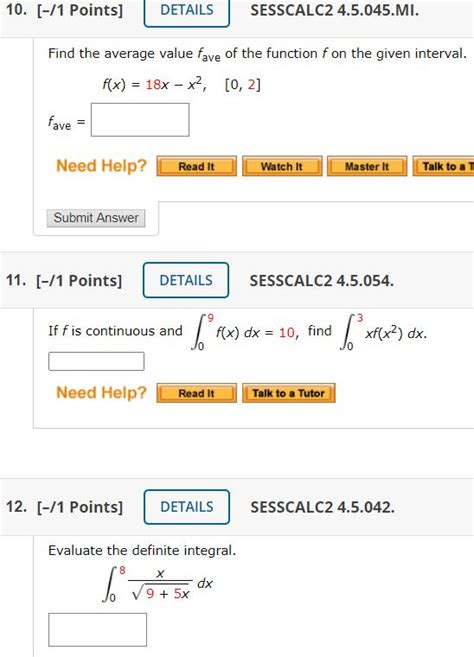Click the SESSCALC2 4.5.042. question code
Viewport: 474px width, 657px height.
323,507
